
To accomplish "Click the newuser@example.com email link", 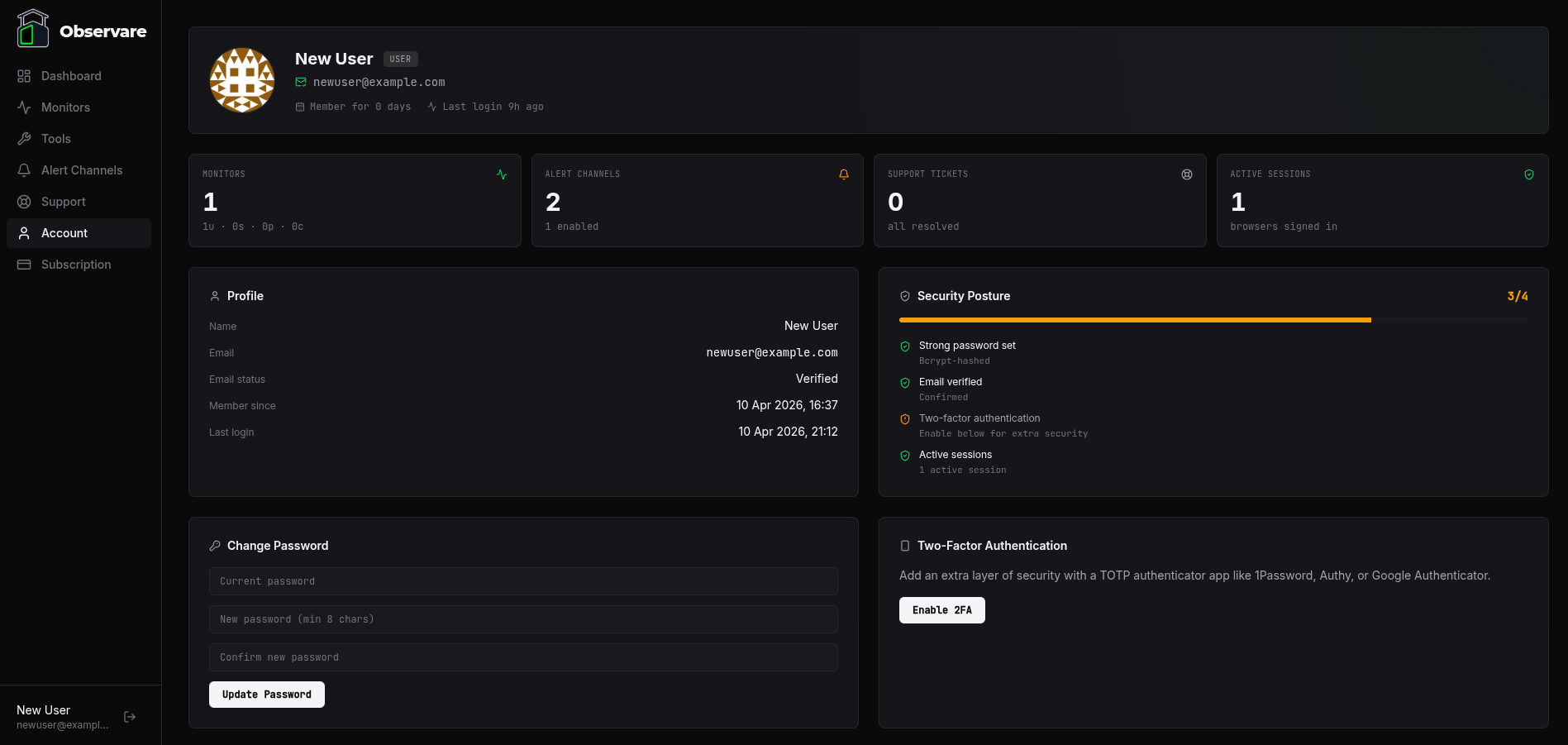I will tap(379, 82).
